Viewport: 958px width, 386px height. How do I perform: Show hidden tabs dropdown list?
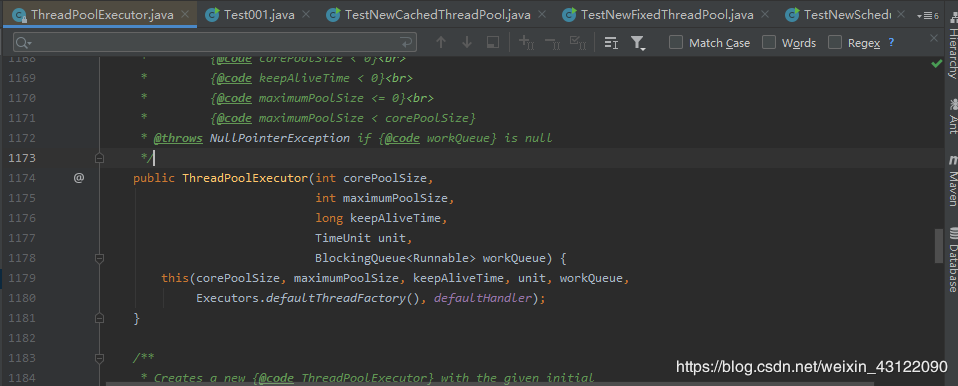[x=928, y=15]
